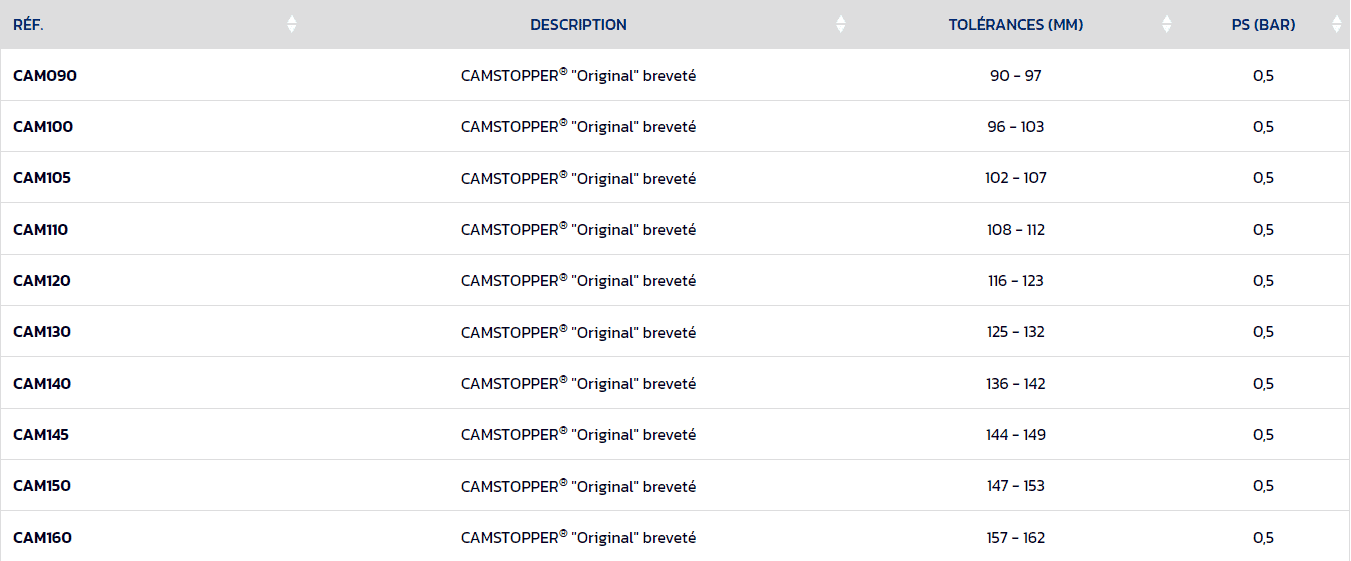Click the 157 - 162 tolerance value
Screen dimensions: 1351x561
point(1015,538)
